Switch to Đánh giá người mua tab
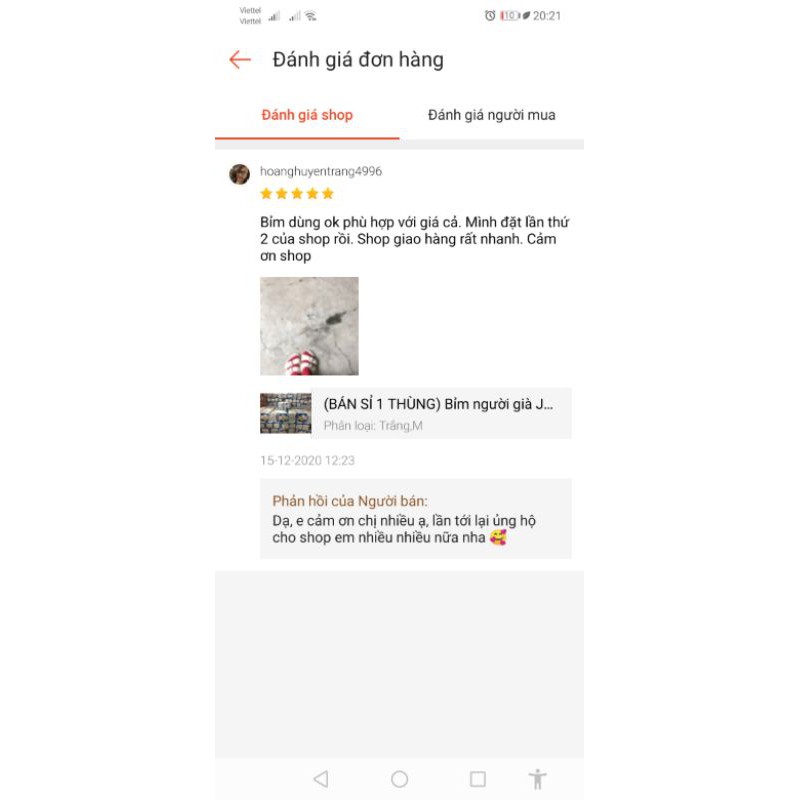 492,115
